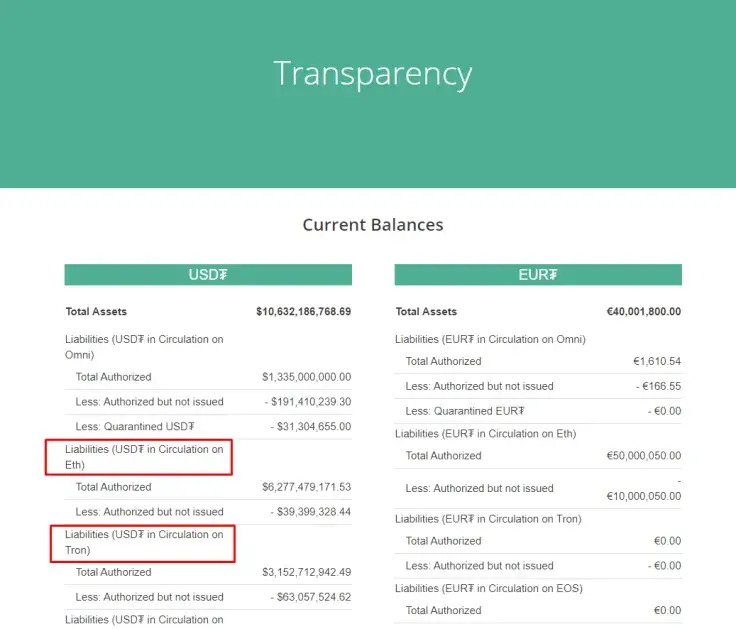Click Liabilities EUR₮ in Circulation on EOS
736x629 pixels.
click(489, 589)
